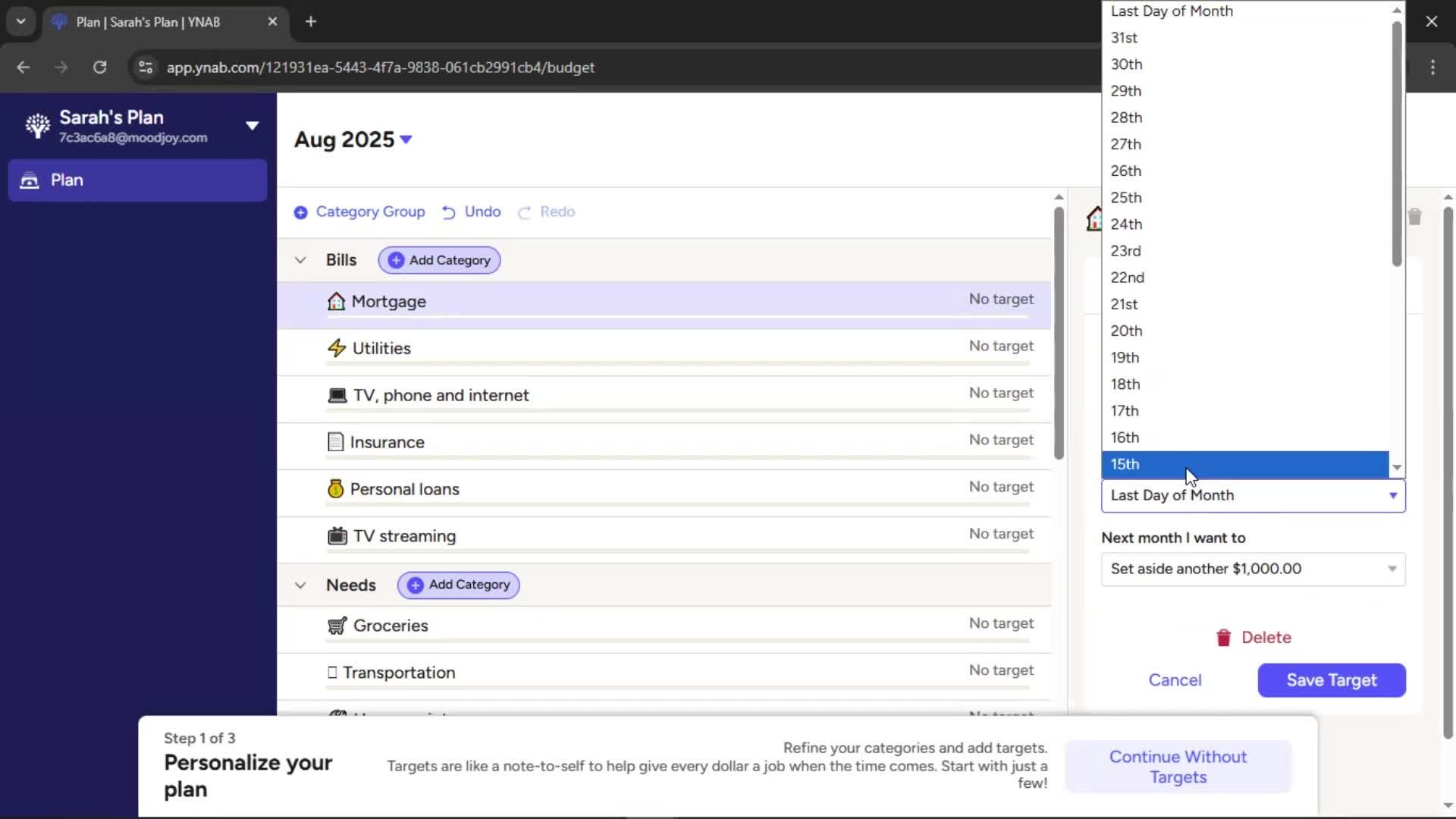1456x819 pixels.
Task: Click the Undo arrow icon
Action: [449, 212]
